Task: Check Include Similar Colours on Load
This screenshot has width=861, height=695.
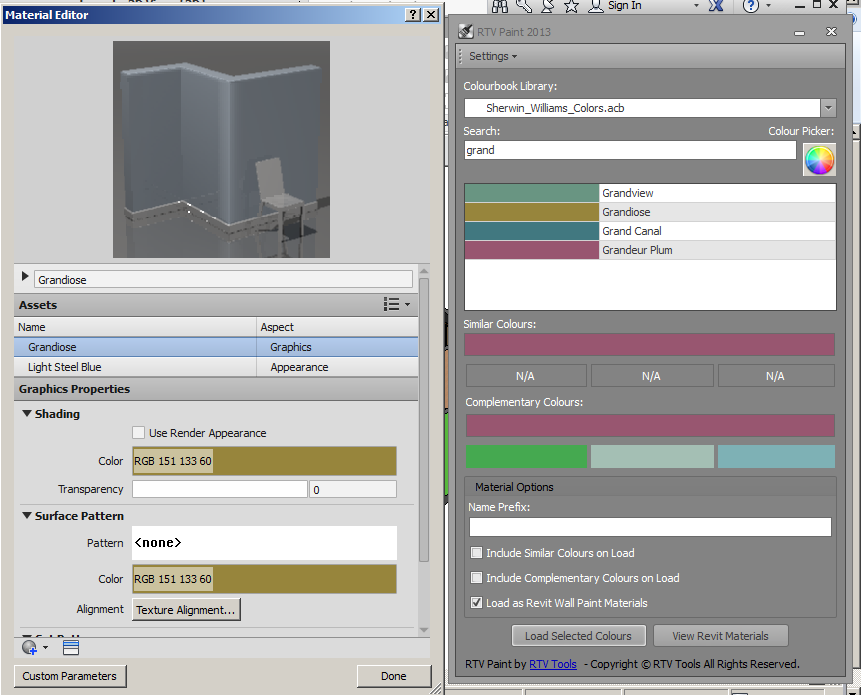Action: [x=477, y=553]
